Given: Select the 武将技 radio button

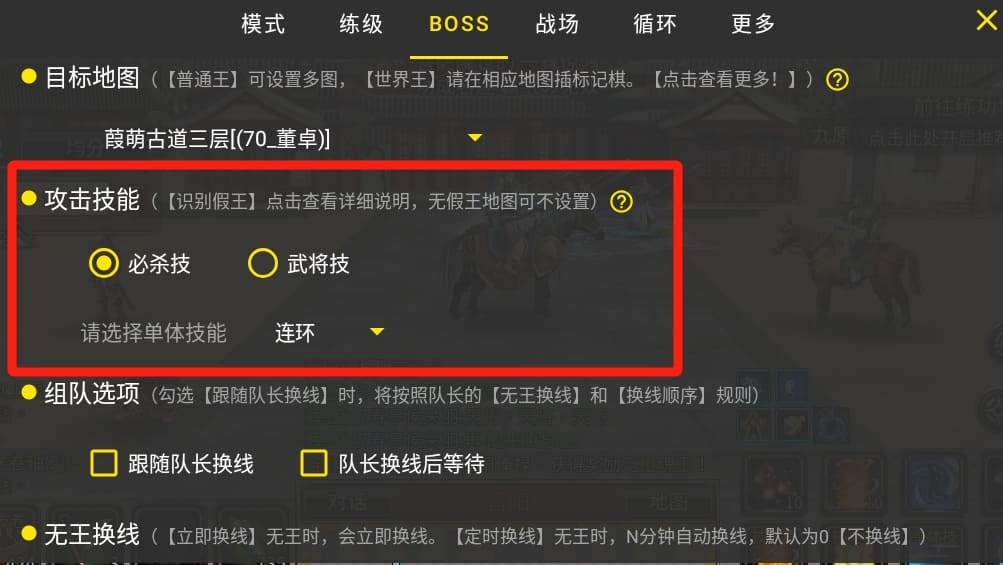Looking at the screenshot, I should tap(262, 263).
